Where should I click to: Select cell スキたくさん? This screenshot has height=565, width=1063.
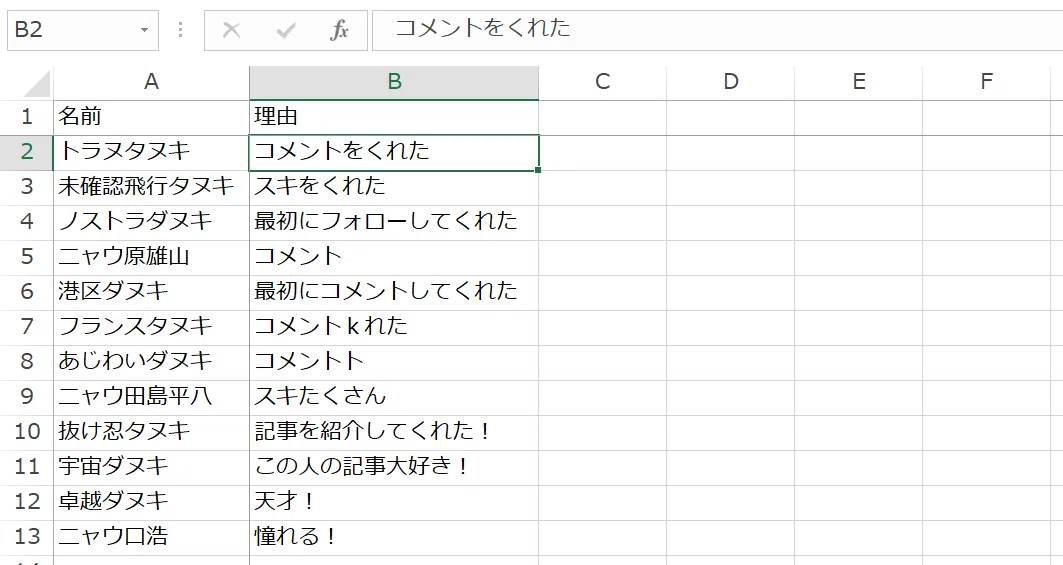394,397
